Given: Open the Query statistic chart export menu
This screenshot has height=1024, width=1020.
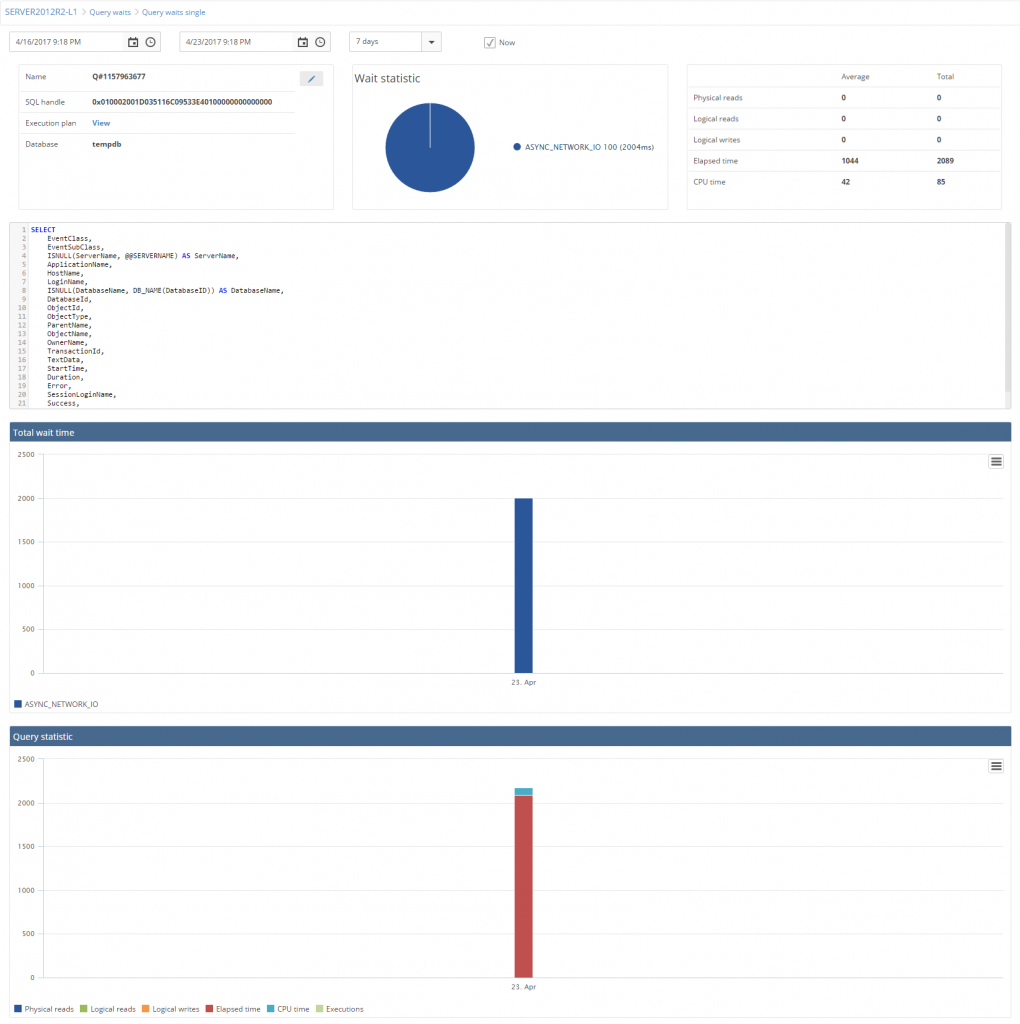Looking at the screenshot, I should click(x=995, y=765).
